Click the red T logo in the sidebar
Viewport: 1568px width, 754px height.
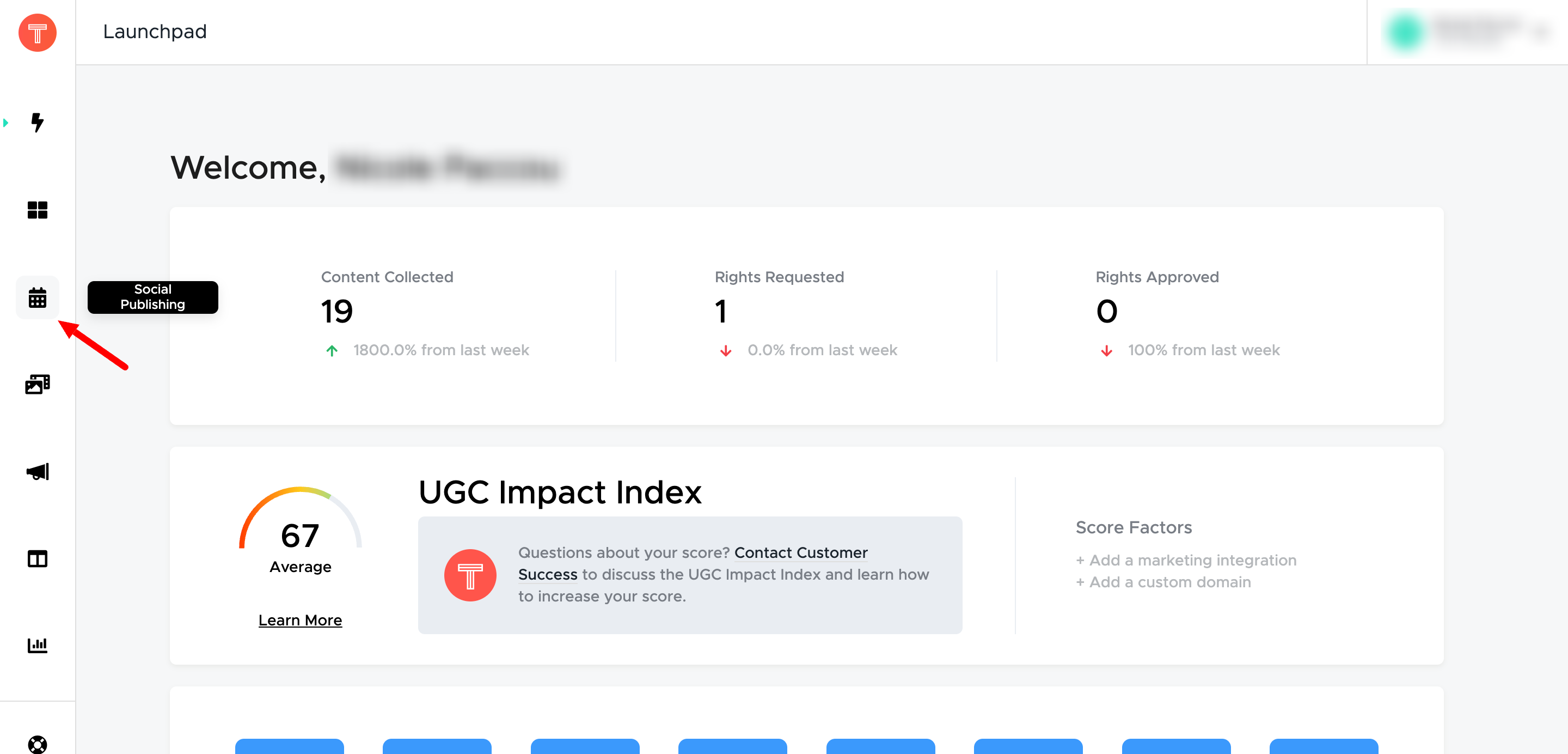[37, 32]
